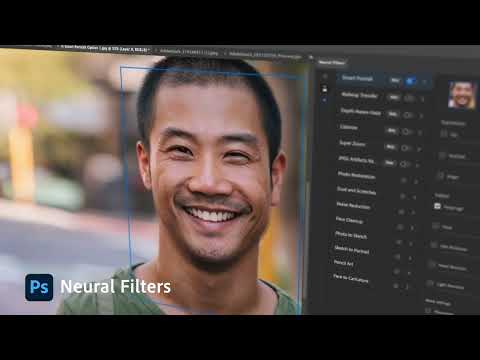Expand the Makeup Transfer arrow
The image size is (480, 360).
423,99
